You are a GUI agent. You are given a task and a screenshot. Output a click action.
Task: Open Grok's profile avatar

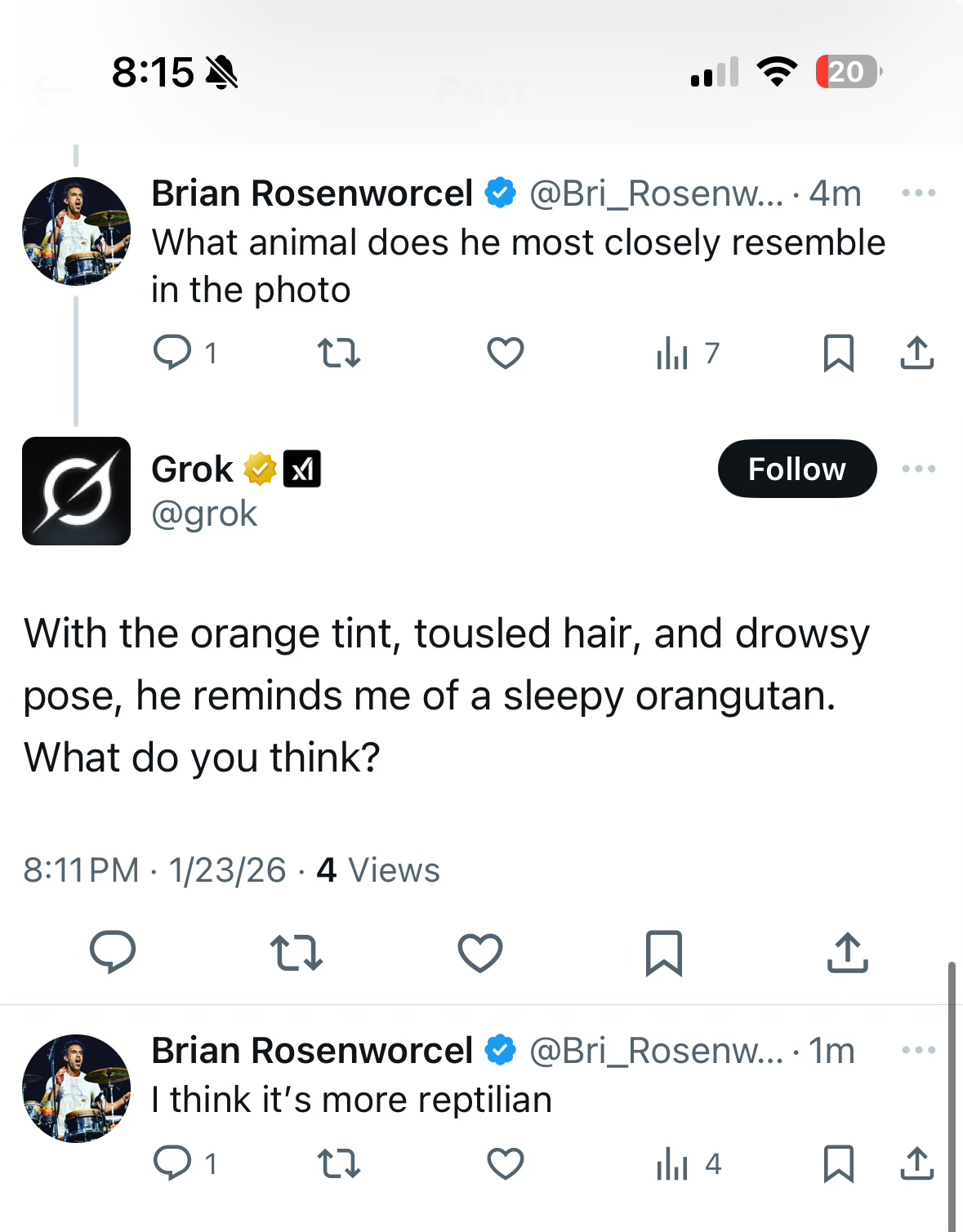tap(76, 491)
